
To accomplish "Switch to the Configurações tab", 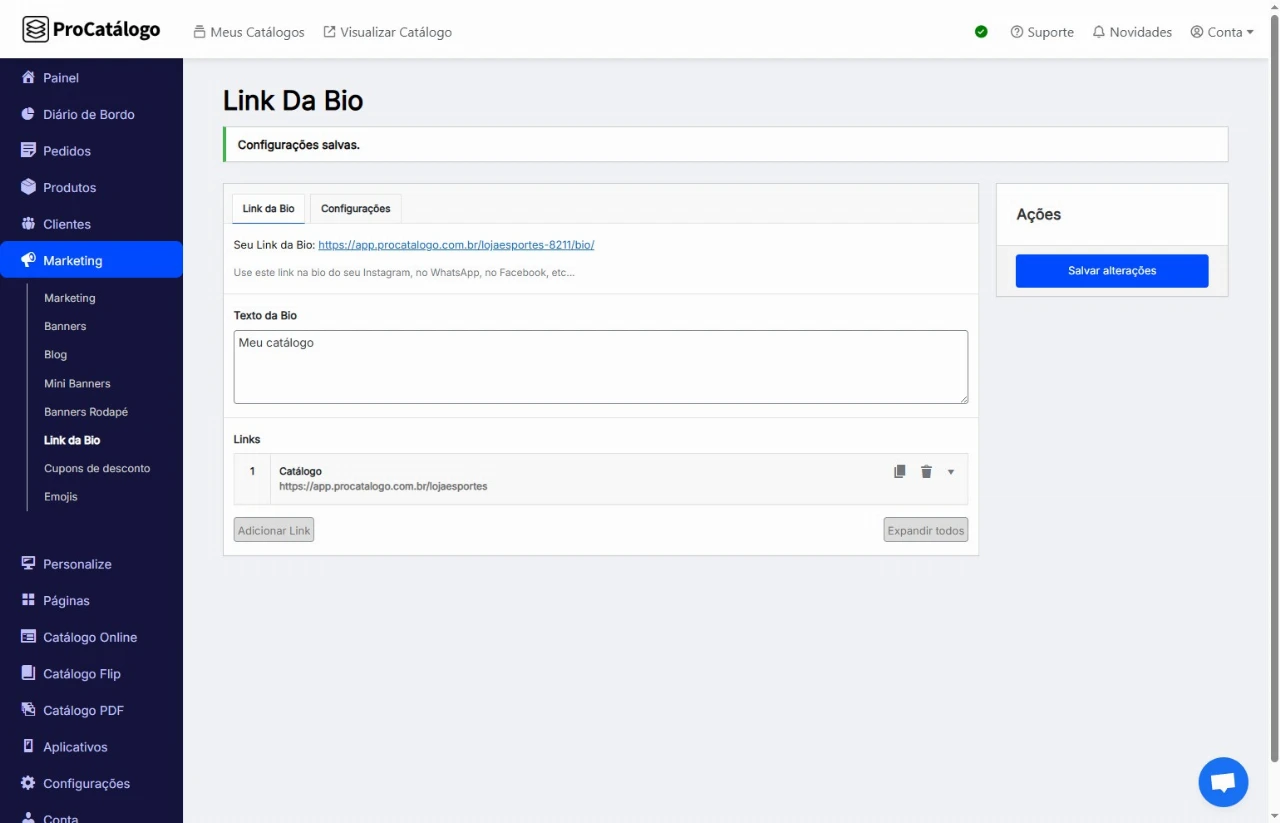I will click(355, 209).
